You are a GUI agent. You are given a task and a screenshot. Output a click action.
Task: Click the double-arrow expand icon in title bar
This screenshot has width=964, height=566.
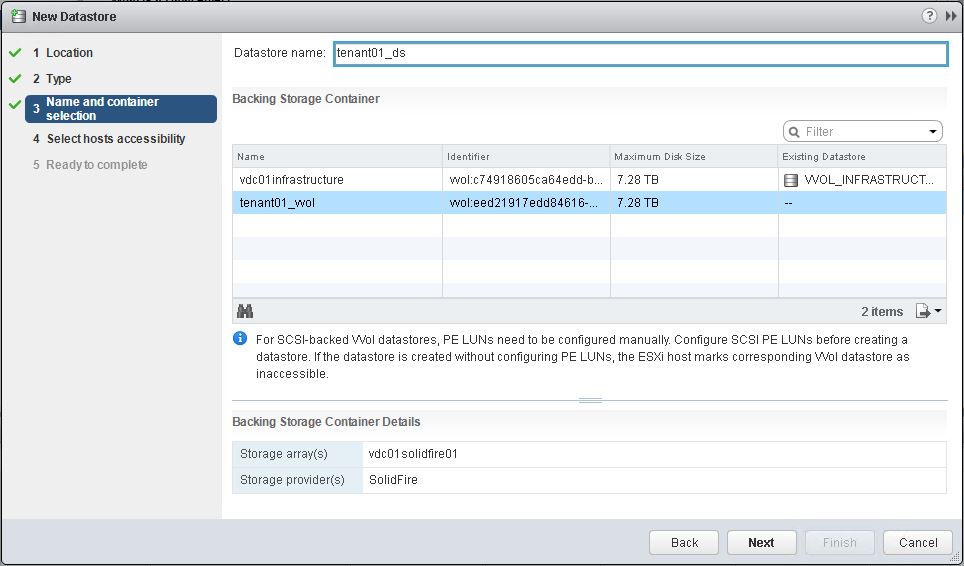point(950,17)
